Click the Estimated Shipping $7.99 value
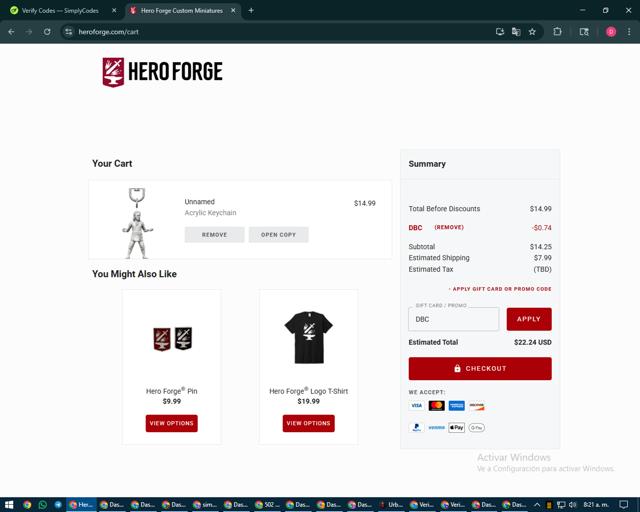640x512 pixels. pyautogui.click(x=542, y=258)
